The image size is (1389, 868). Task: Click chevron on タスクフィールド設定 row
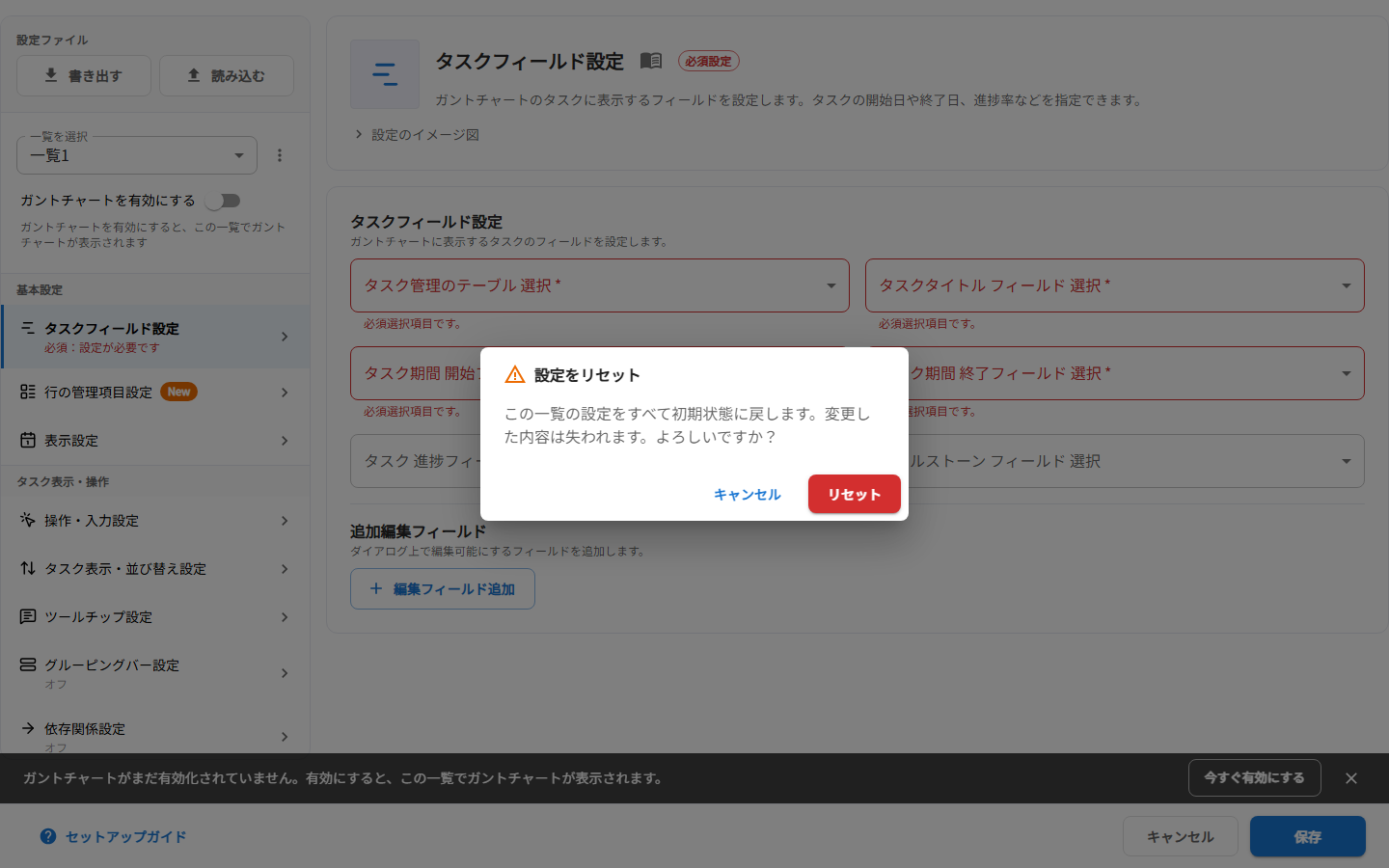tap(285, 337)
